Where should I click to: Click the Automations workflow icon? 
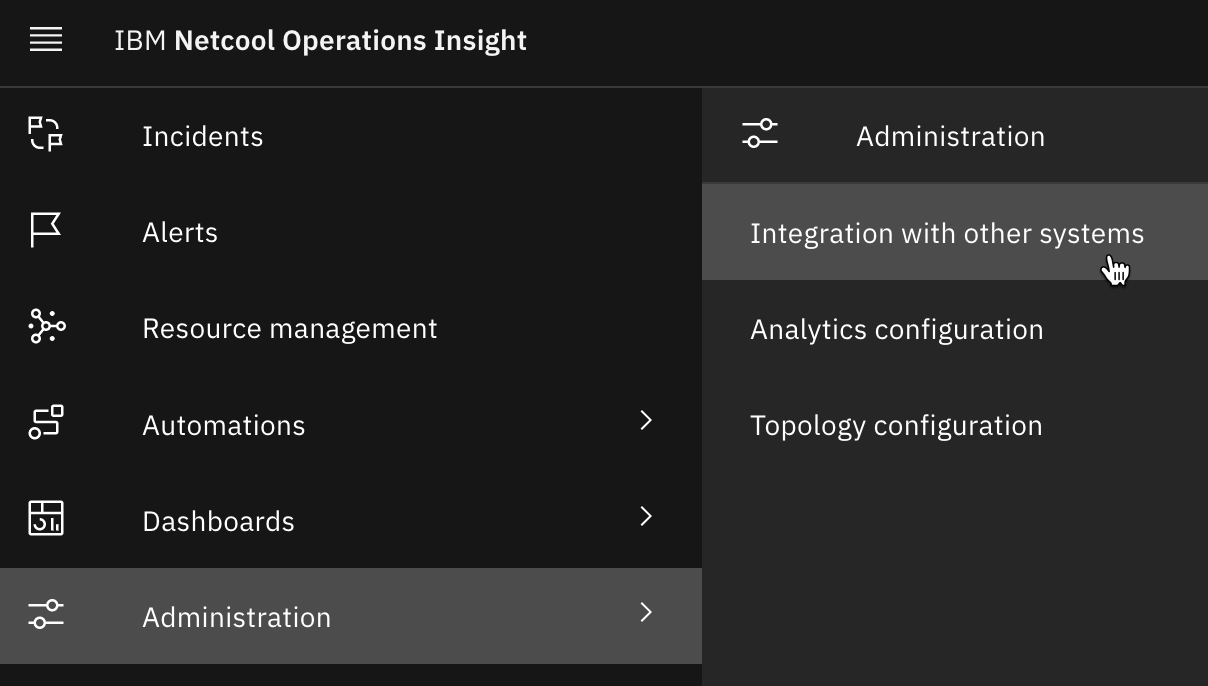click(x=46, y=422)
